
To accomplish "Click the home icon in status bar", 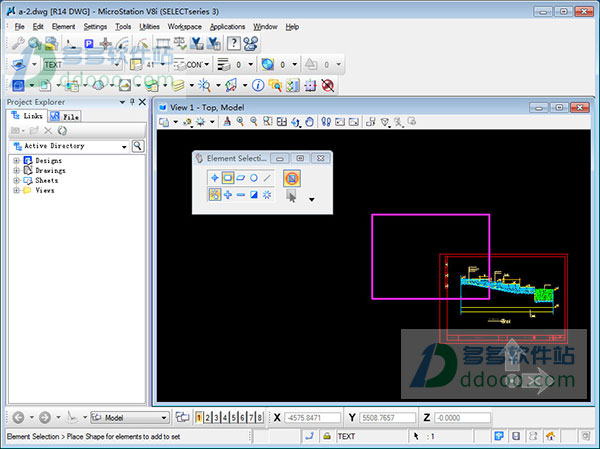I will [550, 436].
